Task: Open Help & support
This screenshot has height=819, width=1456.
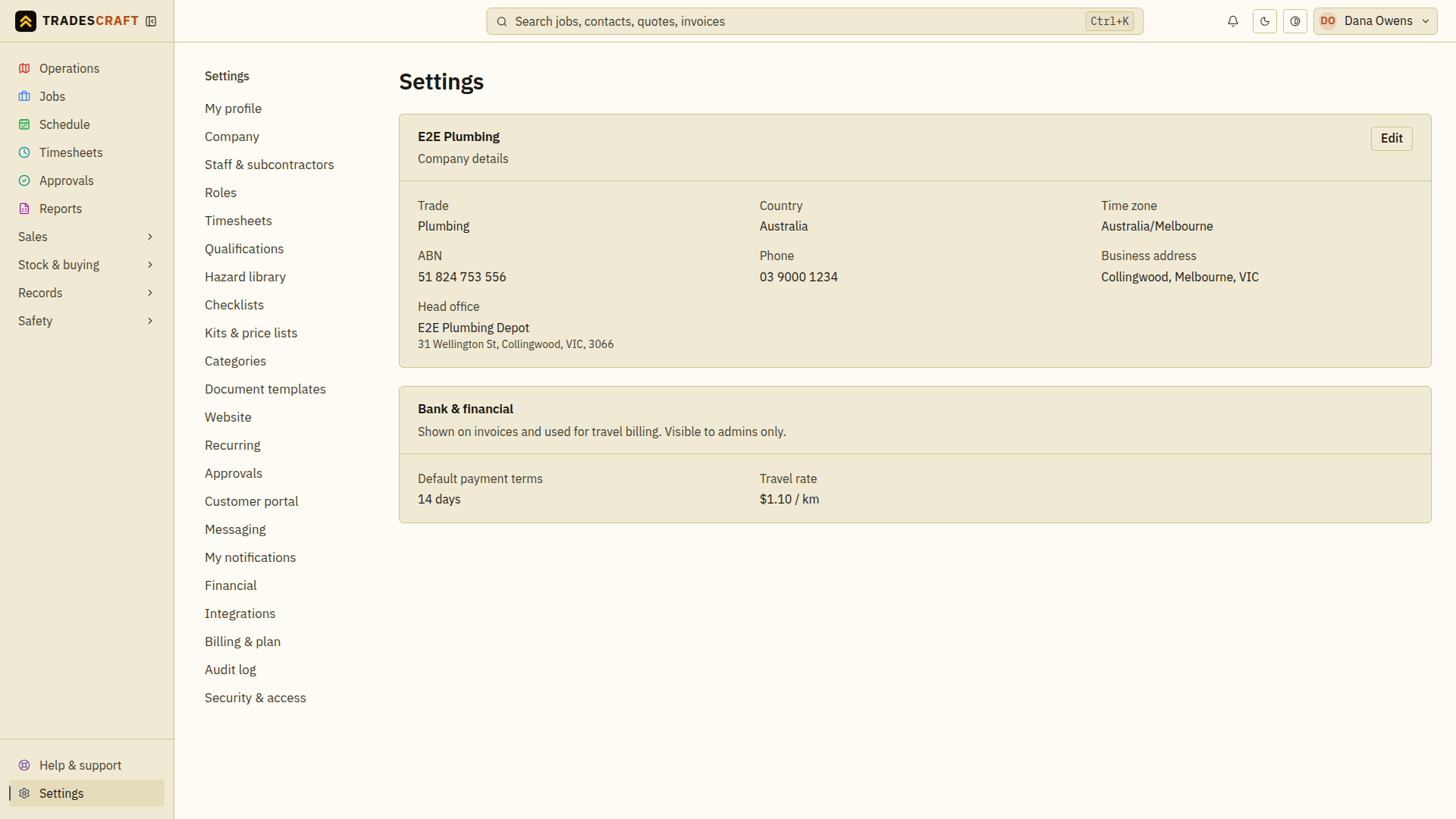Action: (x=86, y=765)
